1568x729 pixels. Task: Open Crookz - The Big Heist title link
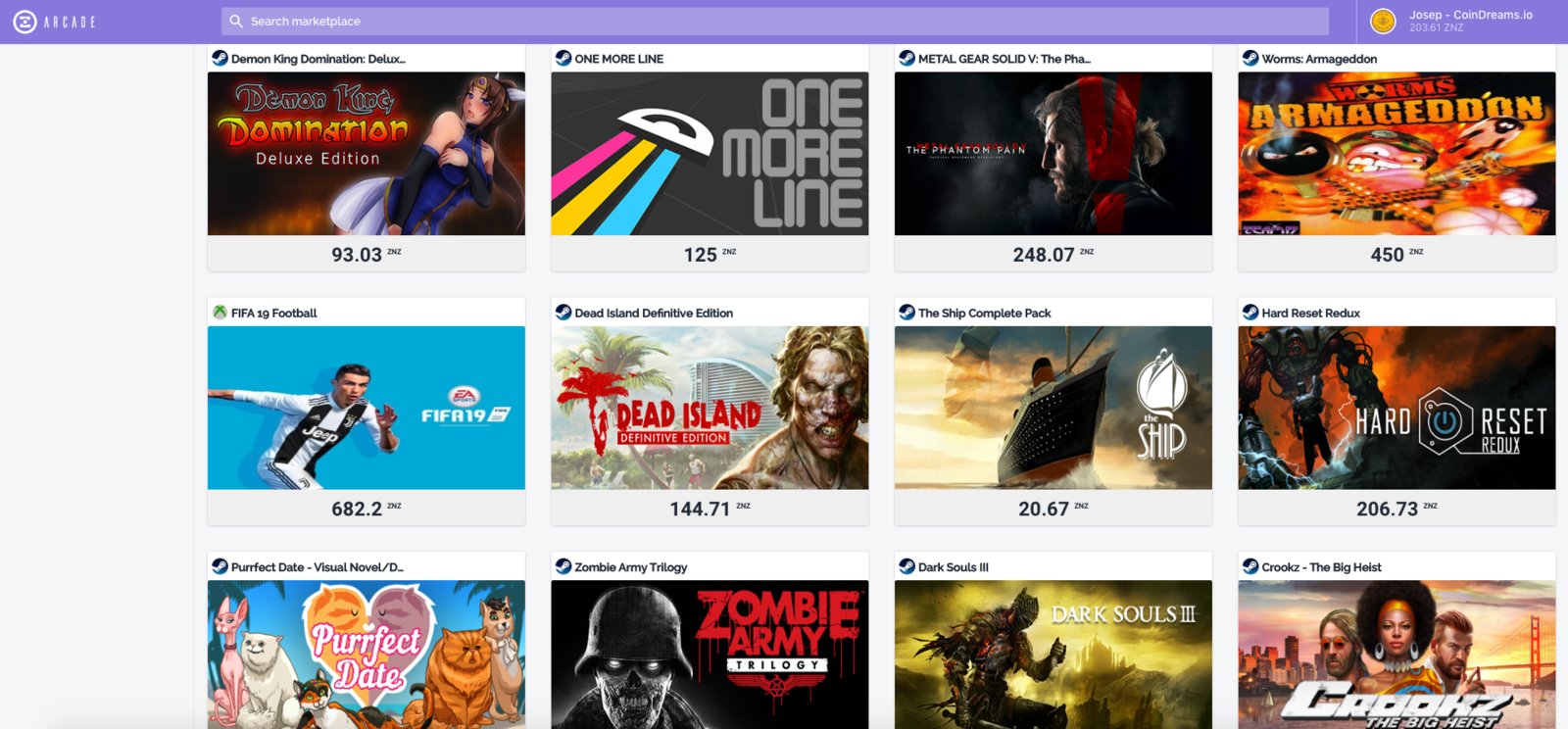(x=1322, y=567)
